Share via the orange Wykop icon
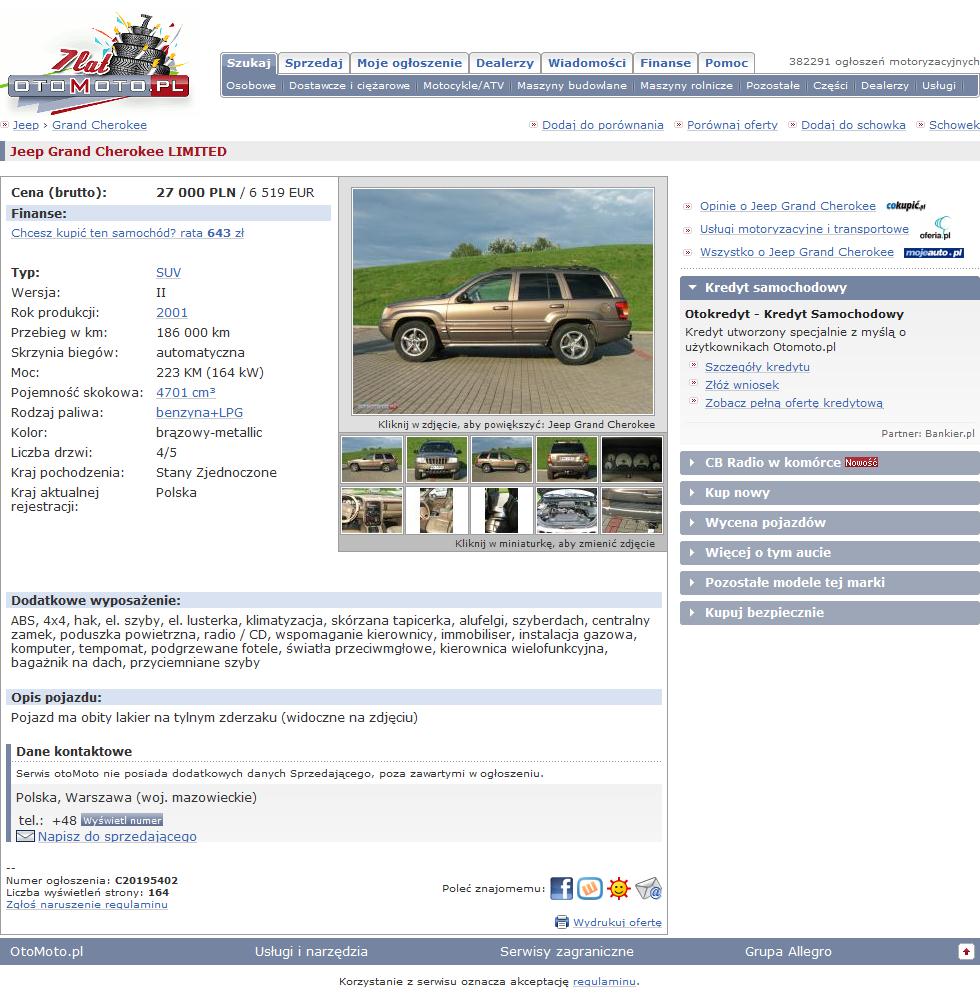Screen dimensions: 980x1007 590,888
